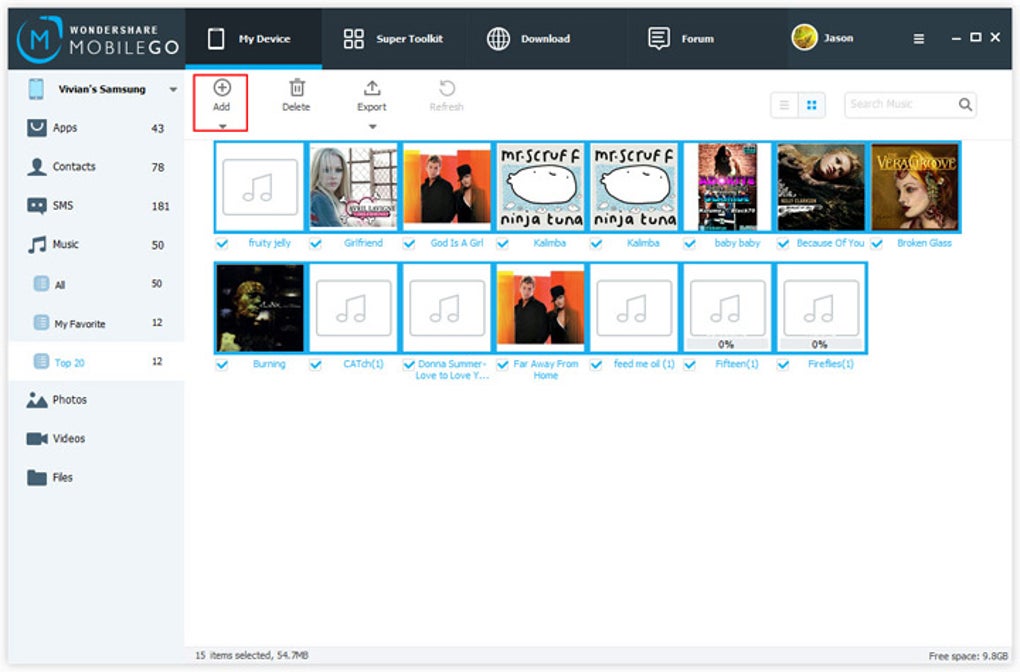Click the MobileGo logo
Viewport: 1020px width, 672px height.
click(x=98, y=39)
